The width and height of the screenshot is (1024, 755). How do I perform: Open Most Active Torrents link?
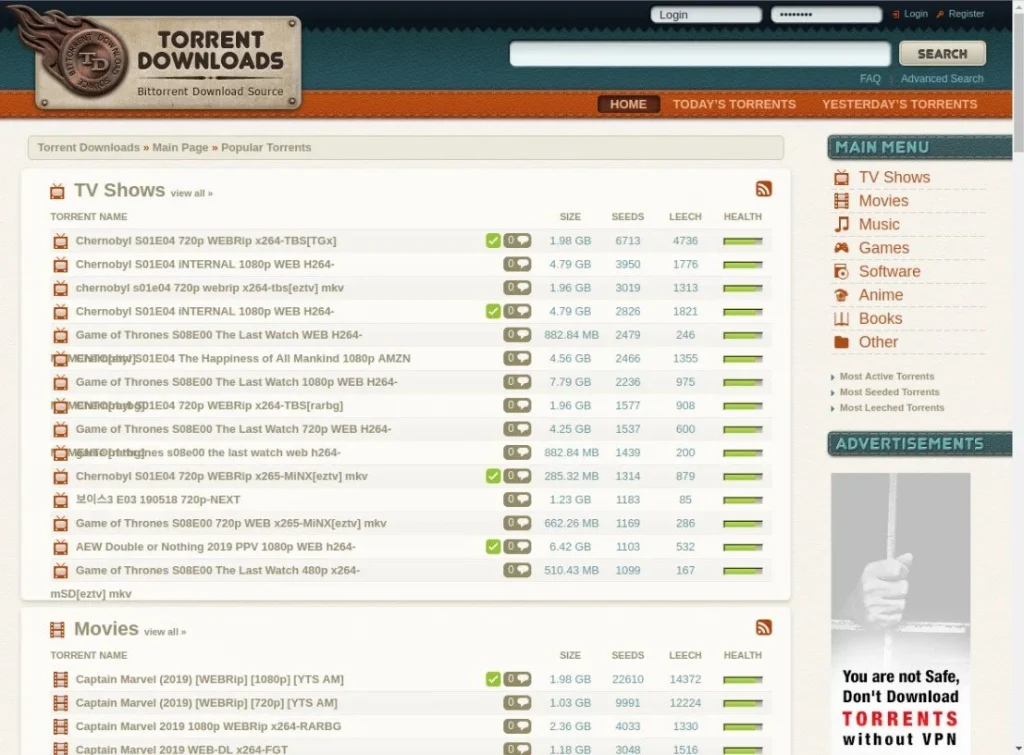coord(887,376)
